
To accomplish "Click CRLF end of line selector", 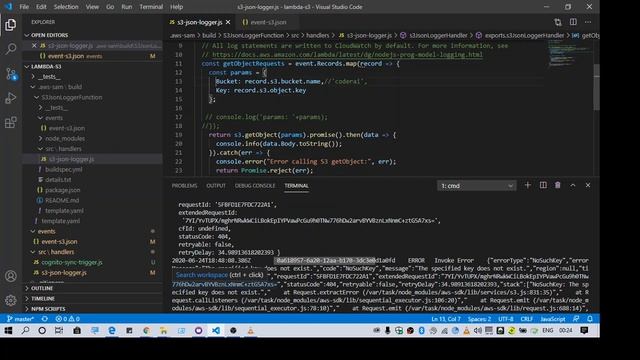I will pos(527,319).
